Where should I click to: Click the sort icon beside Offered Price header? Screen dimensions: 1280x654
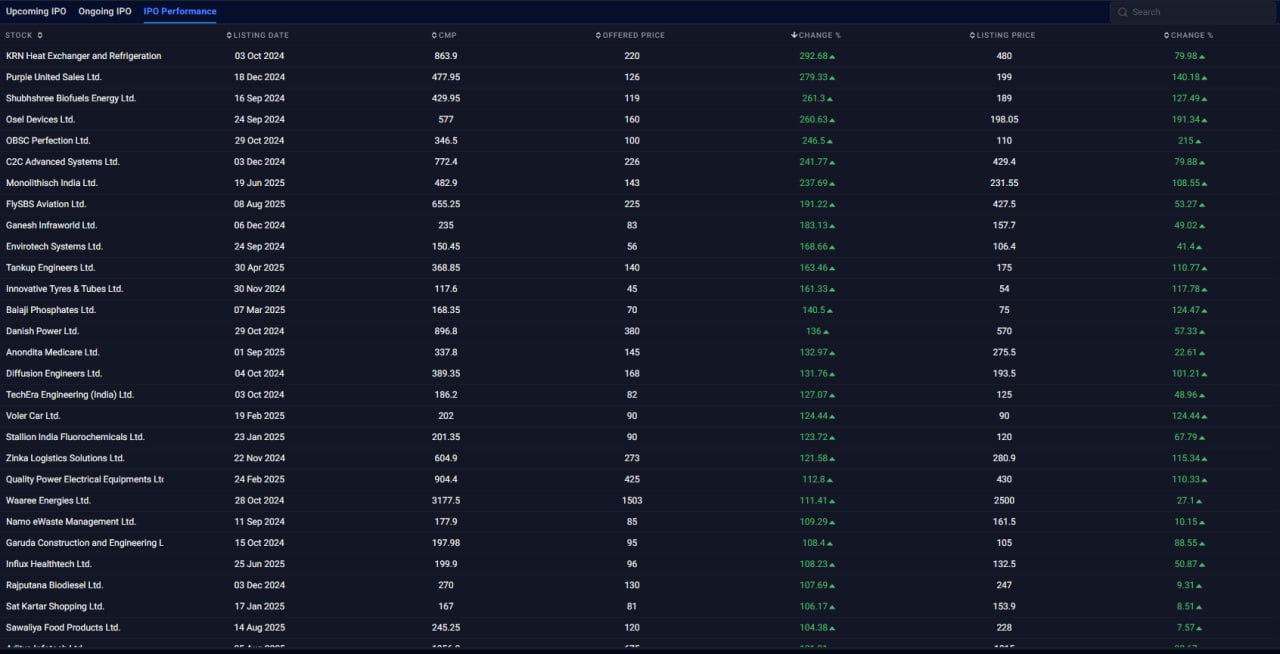coord(598,35)
